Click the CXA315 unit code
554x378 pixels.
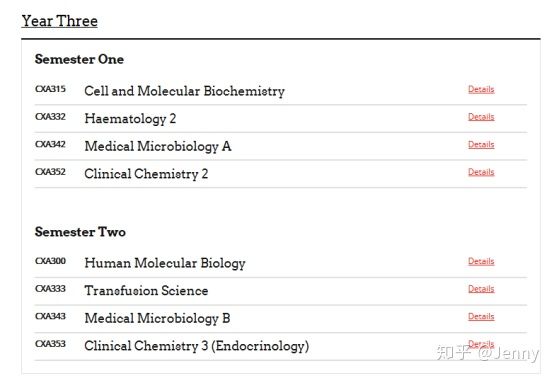[x=50, y=89]
